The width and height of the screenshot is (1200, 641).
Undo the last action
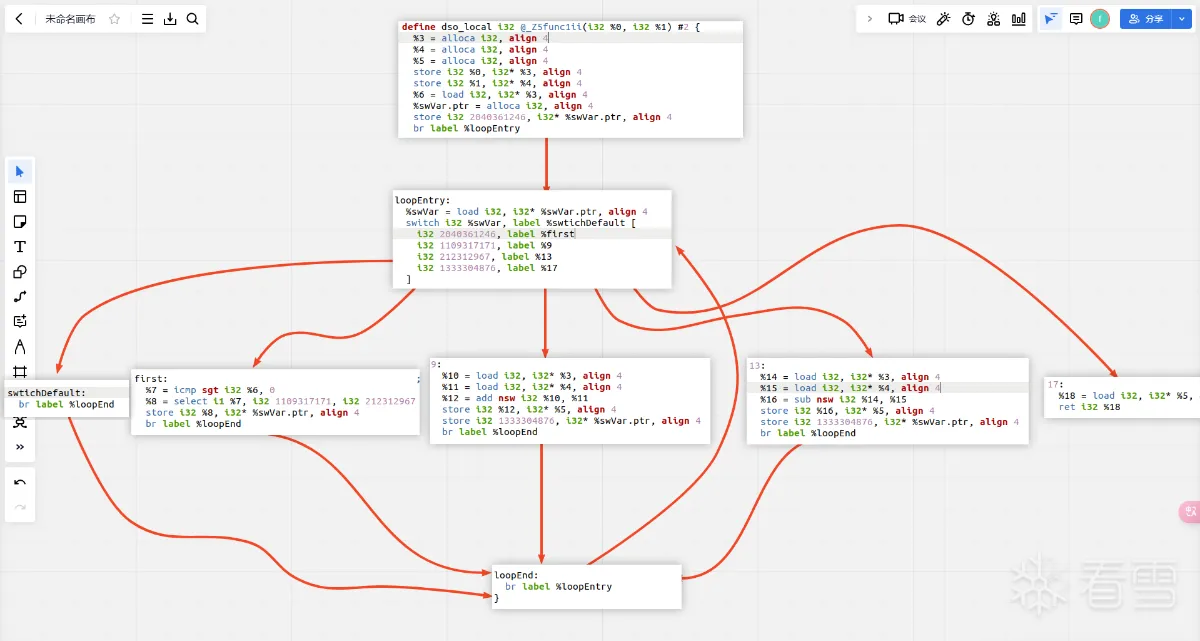tap(20, 483)
